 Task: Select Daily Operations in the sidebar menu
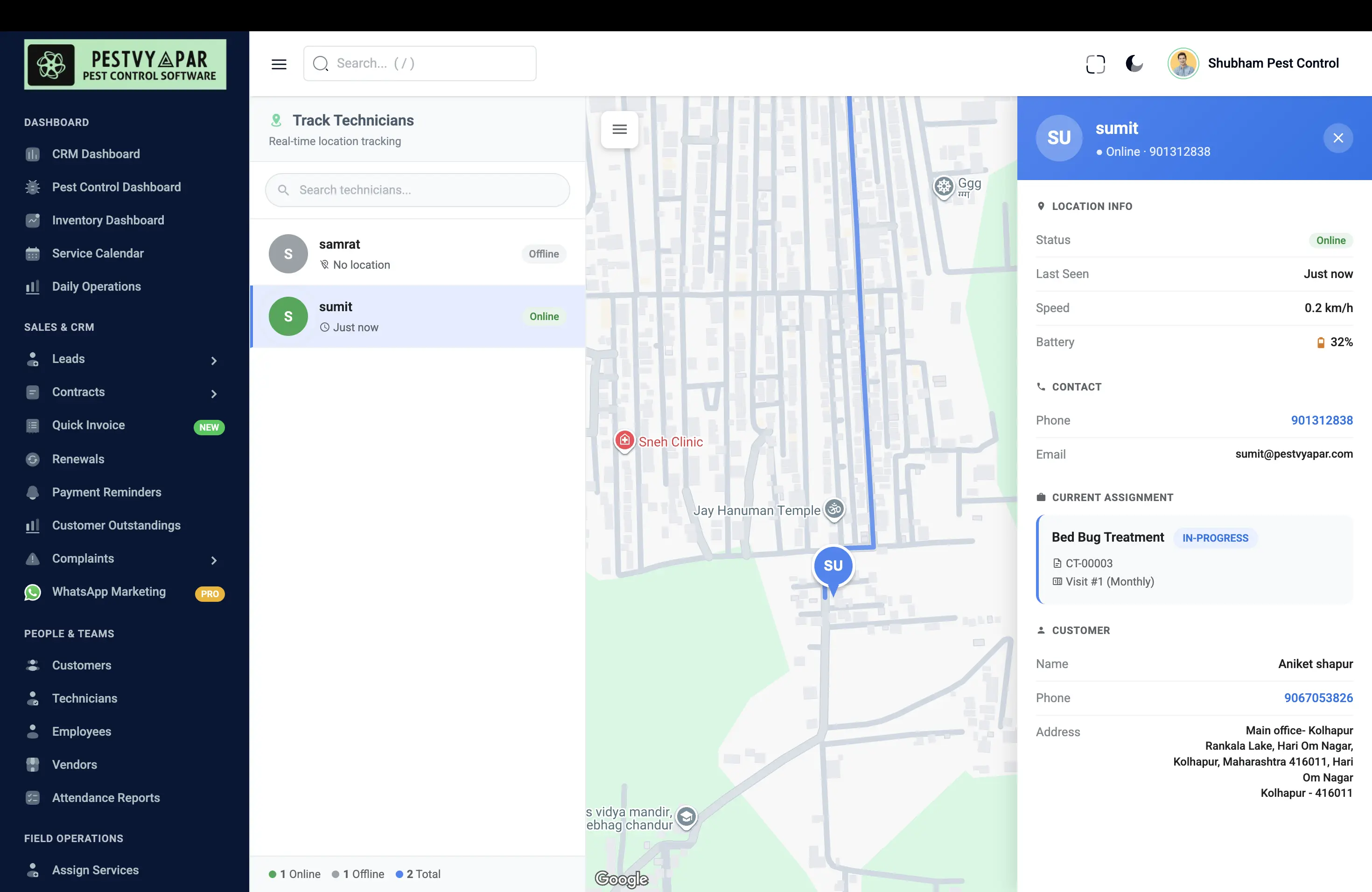click(96, 286)
